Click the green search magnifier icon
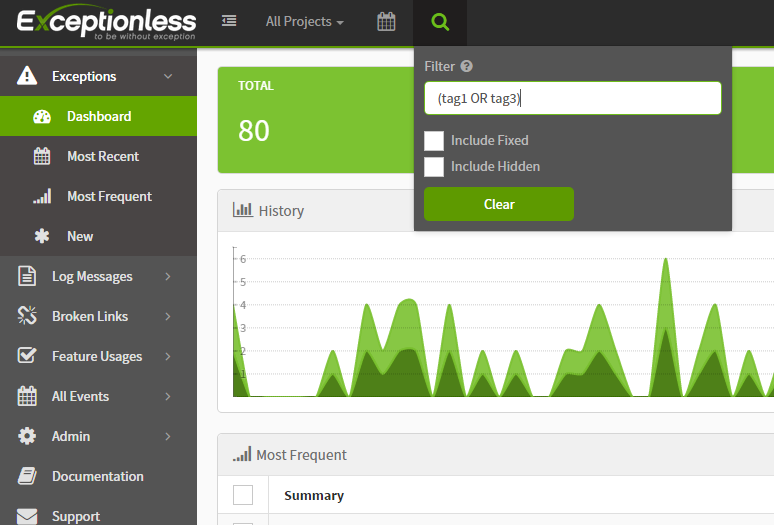 [440, 22]
